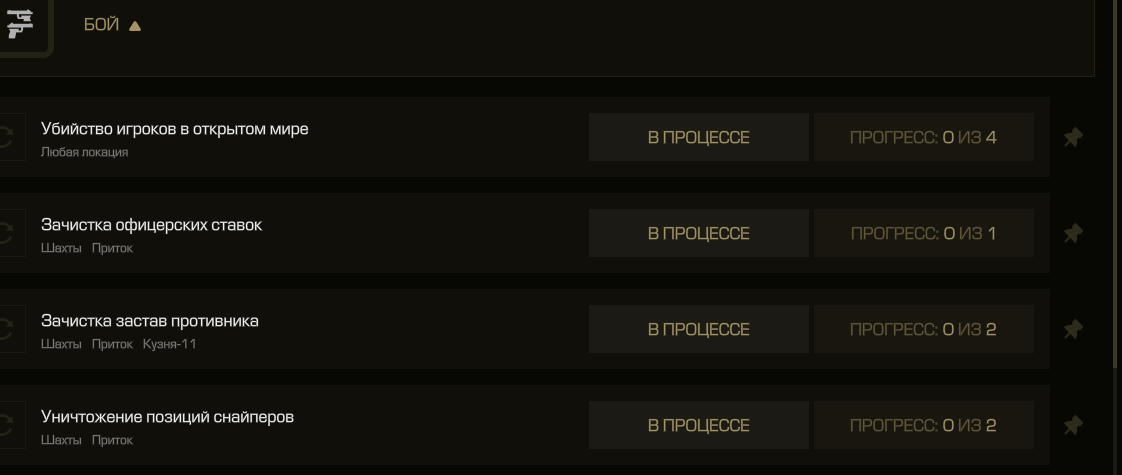The height and width of the screenshot is (475, 1122).
Task: Refresh icon for Убийство игроков task
Action: 9,137
